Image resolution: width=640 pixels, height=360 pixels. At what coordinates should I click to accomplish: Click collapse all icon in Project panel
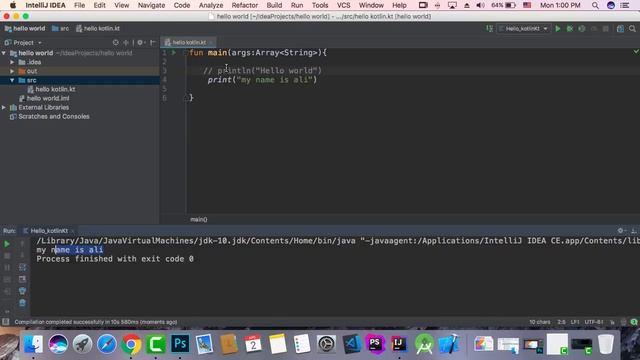[x=126, y=42]
